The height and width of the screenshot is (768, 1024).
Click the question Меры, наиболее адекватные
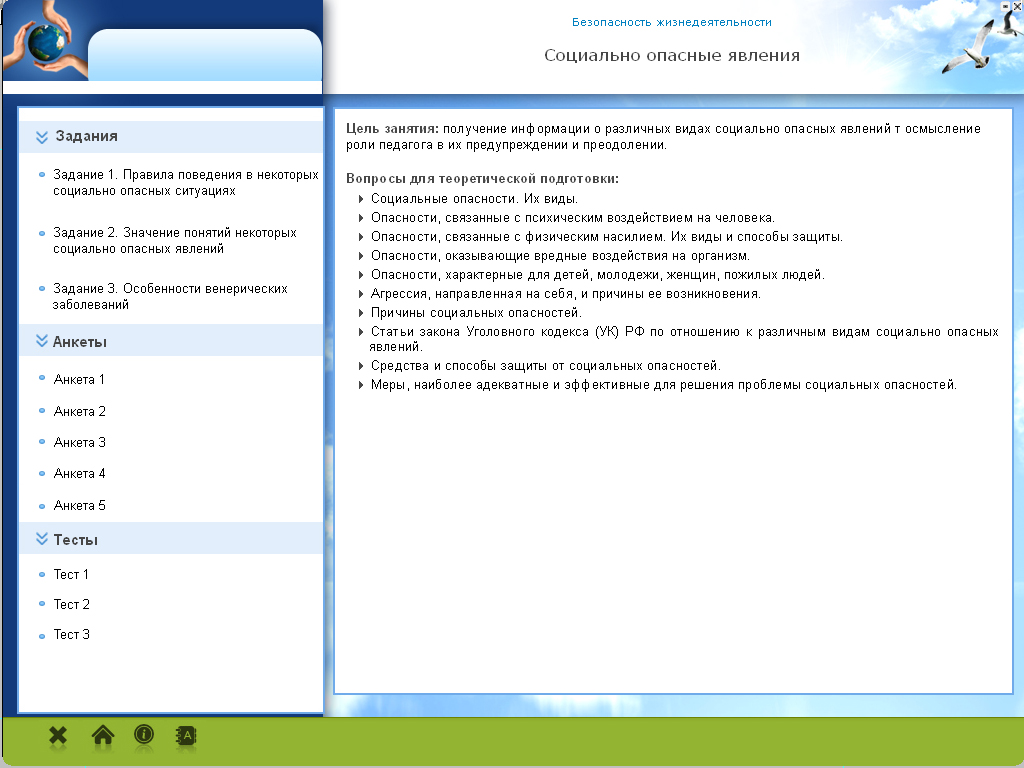[x=664, y=385]
